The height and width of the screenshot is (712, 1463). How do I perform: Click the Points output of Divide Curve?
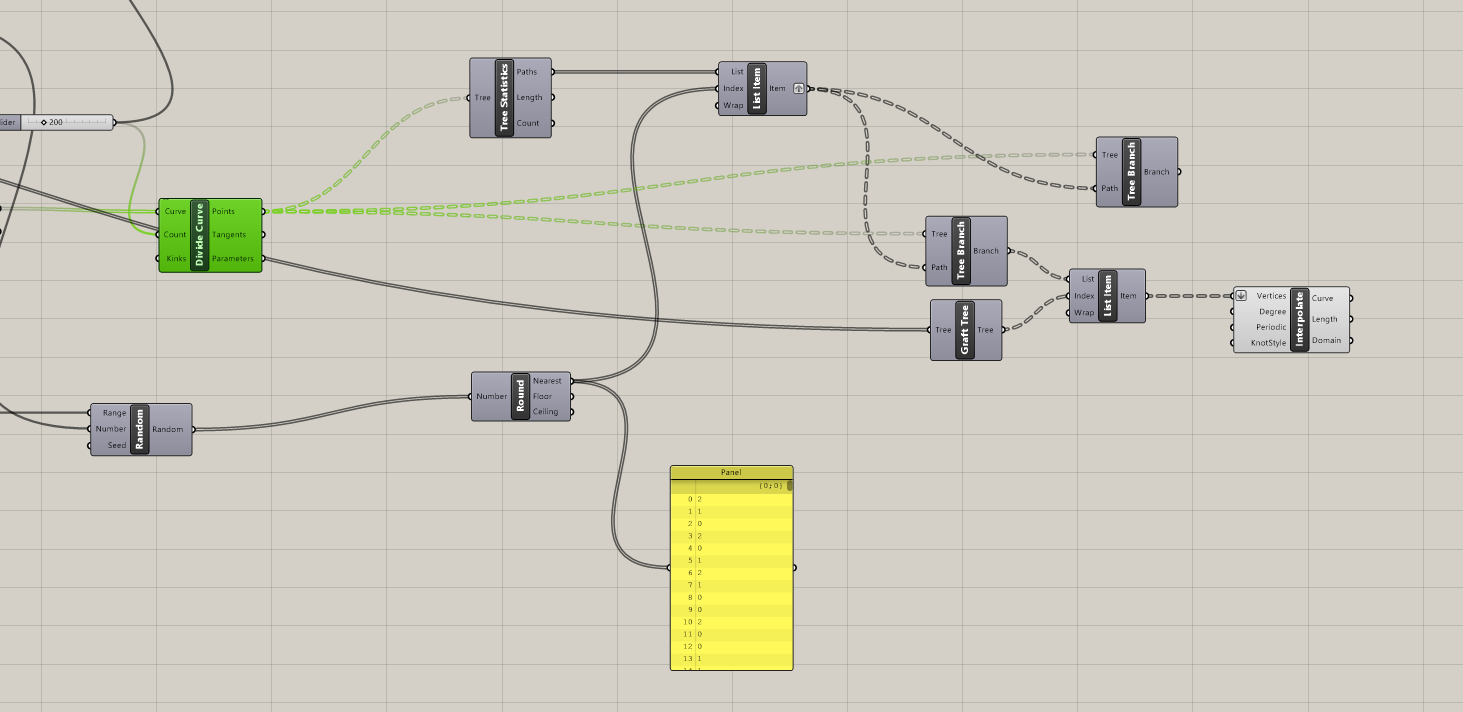tap(223, 211)
